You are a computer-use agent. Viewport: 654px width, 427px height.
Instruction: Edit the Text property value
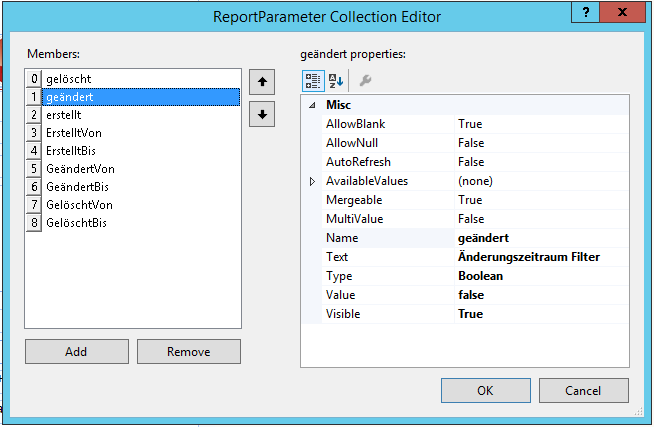540,257
